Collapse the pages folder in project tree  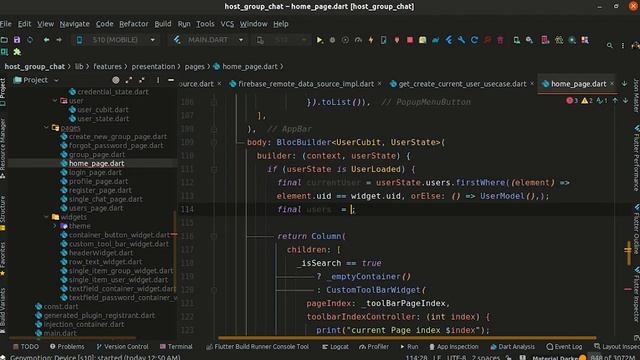click(x=46, y=128)
